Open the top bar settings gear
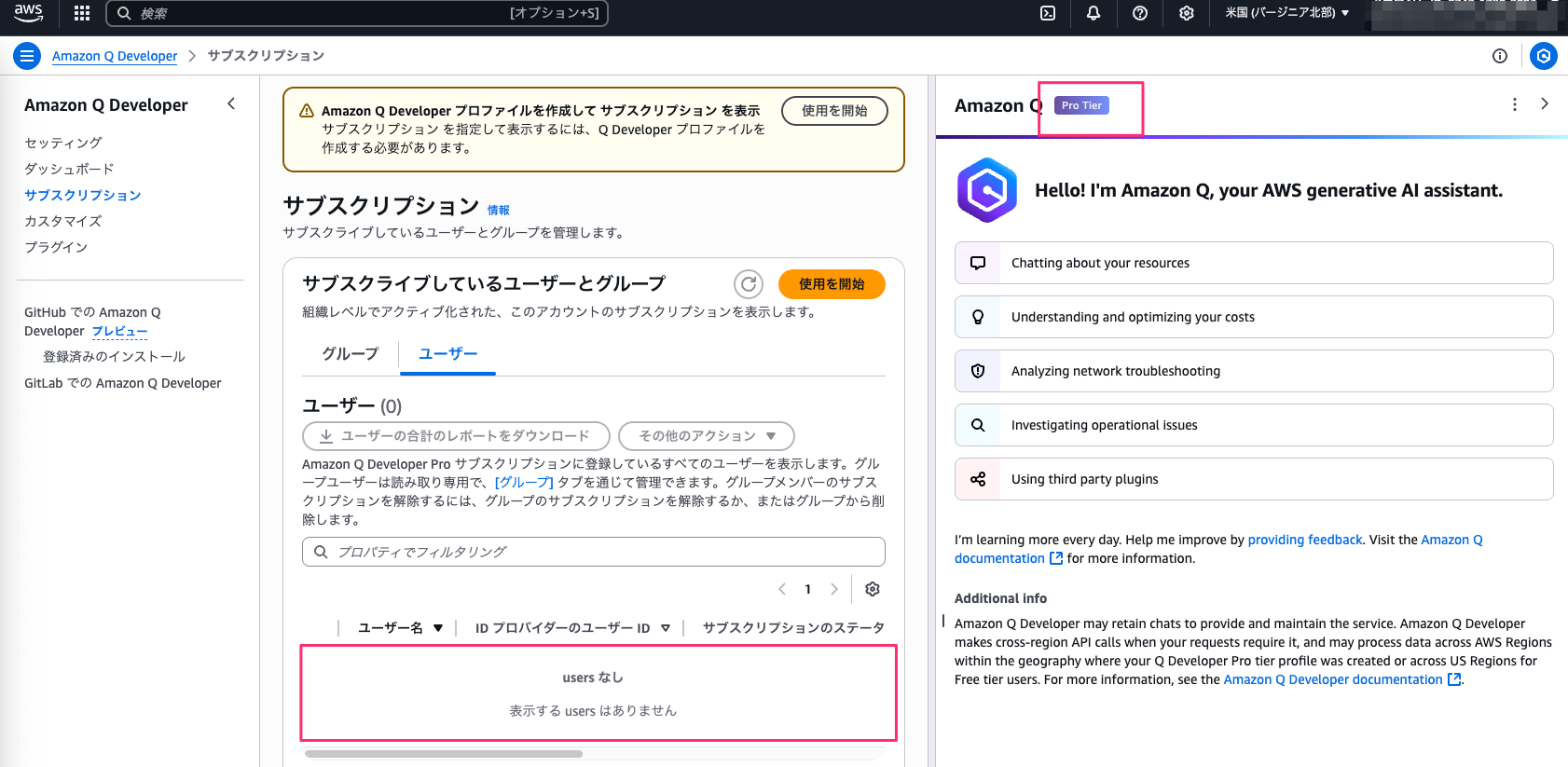The width and height of the screenshot is (1568, 767). [1187, 13]
